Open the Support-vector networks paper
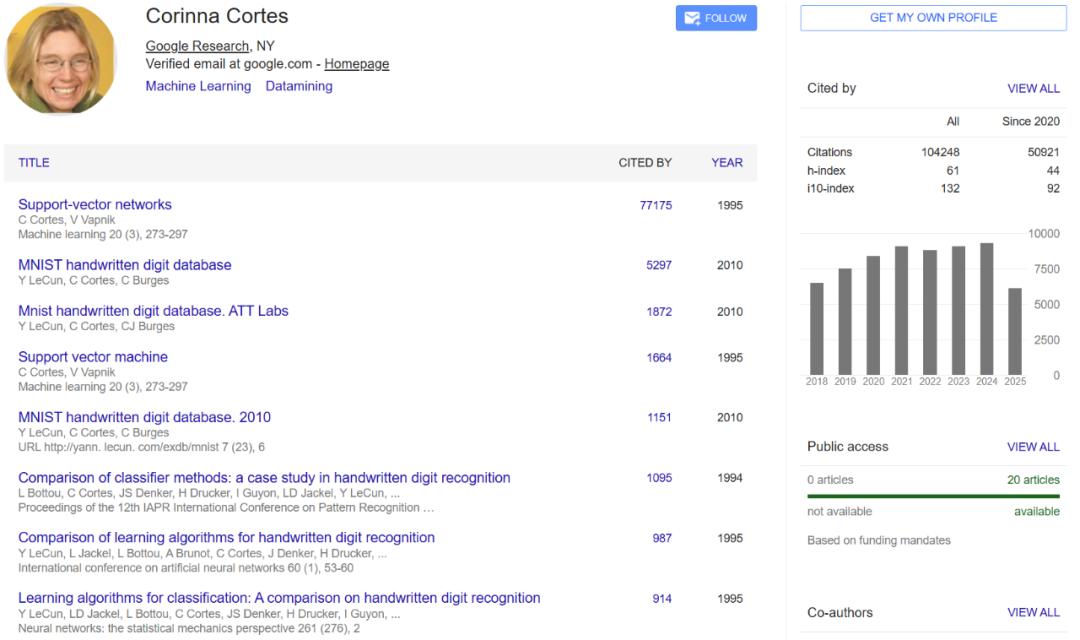The width and height of the screenshot is (1080, 640). point(95,205)
